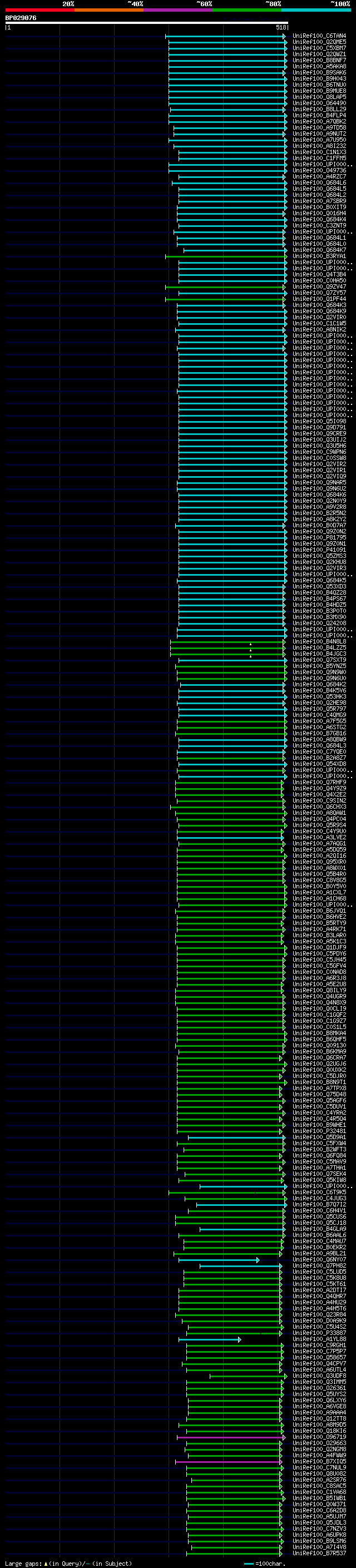Click the UniRef100_Q5R797 label
This screenshot has width=356, height=1568.
(319, 709)
